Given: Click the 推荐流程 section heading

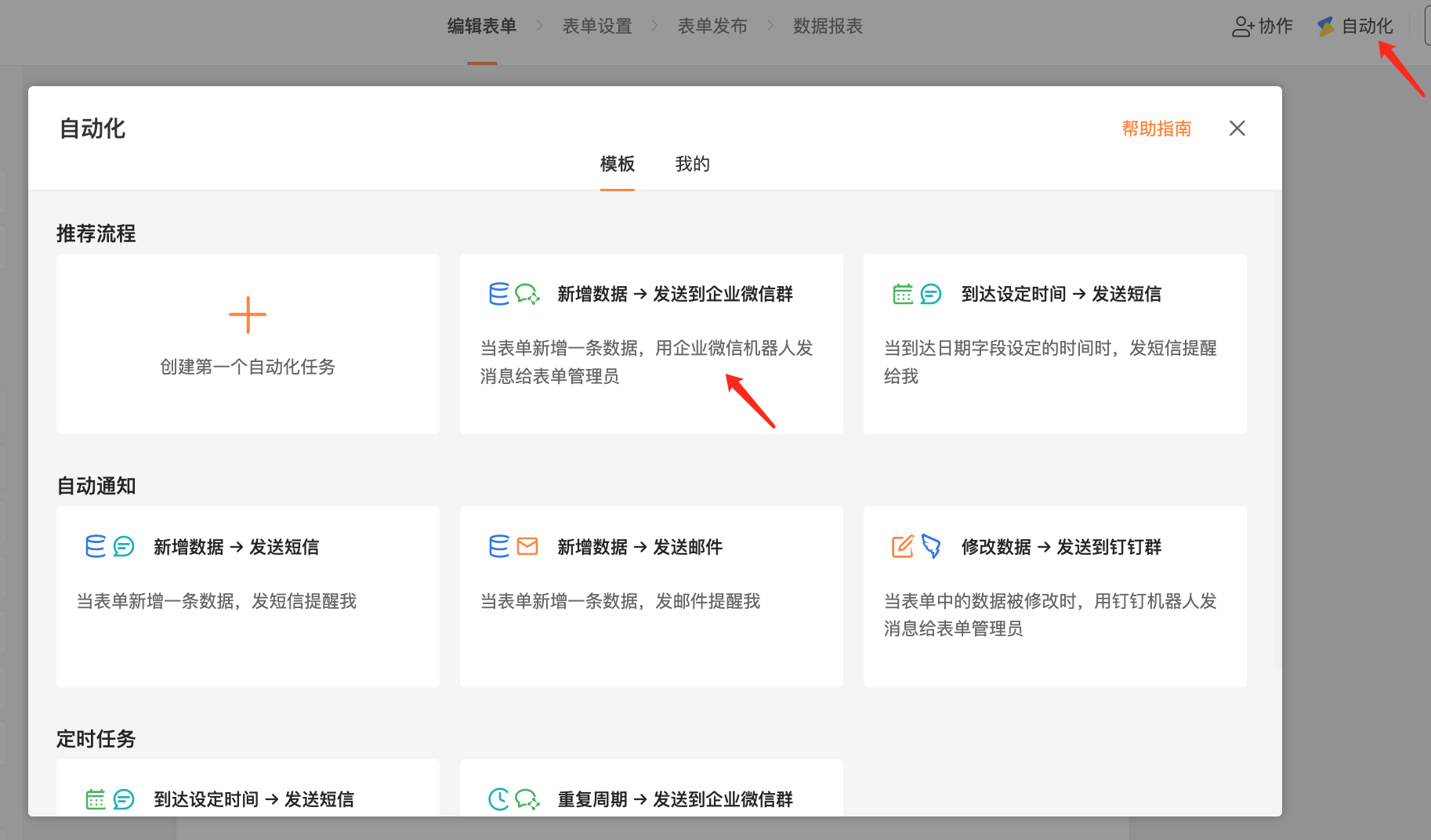Looking at the screenshot, I should [96, 234].
